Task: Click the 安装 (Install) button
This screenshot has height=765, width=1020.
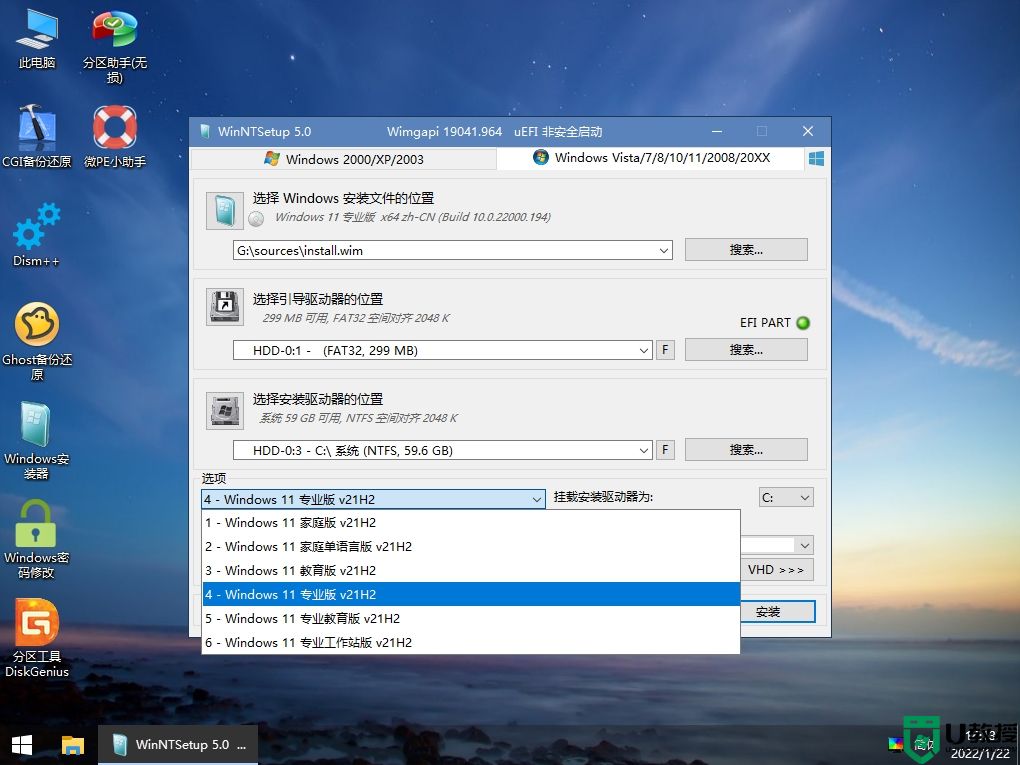Action: click(778, 611)
